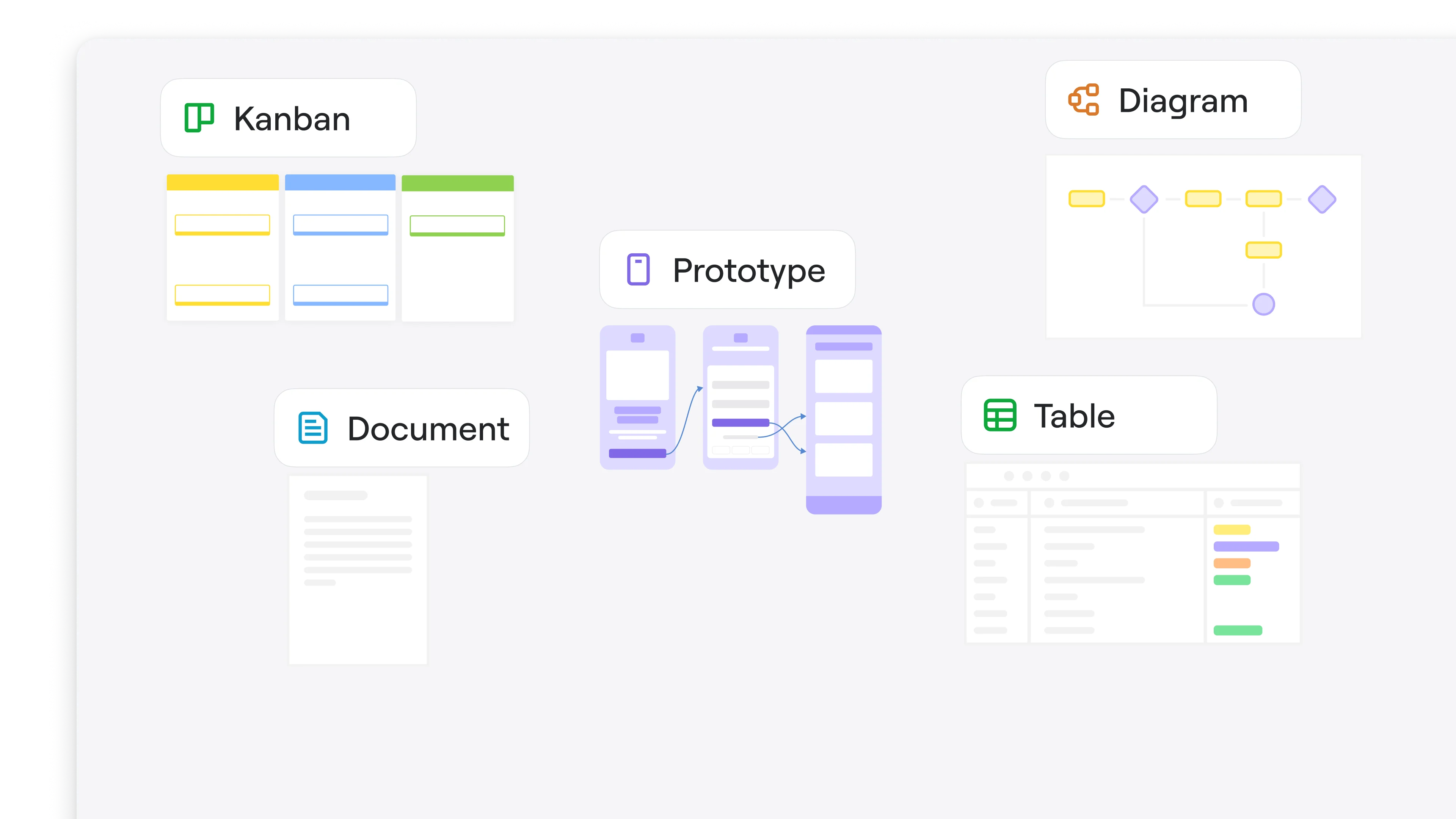Click the purple tag in table
This screenshot has width=1456, height=819.
point(1246,546)
